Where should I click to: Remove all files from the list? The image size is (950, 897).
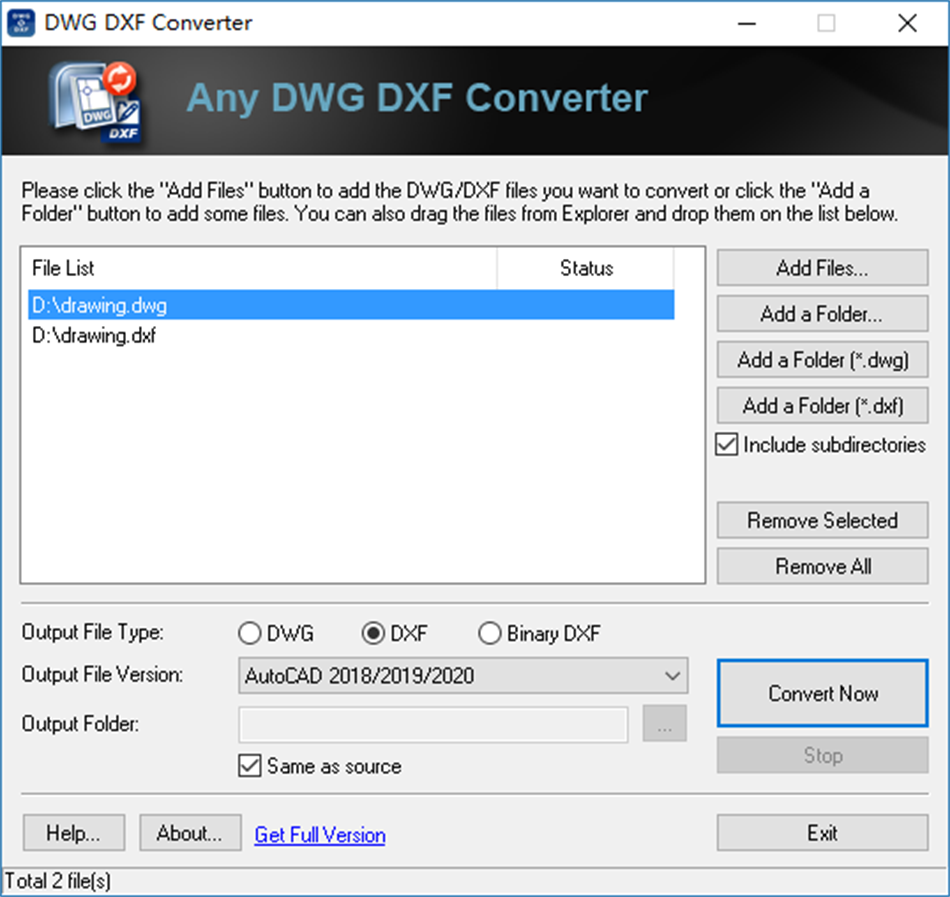click(x=822, y=566)
